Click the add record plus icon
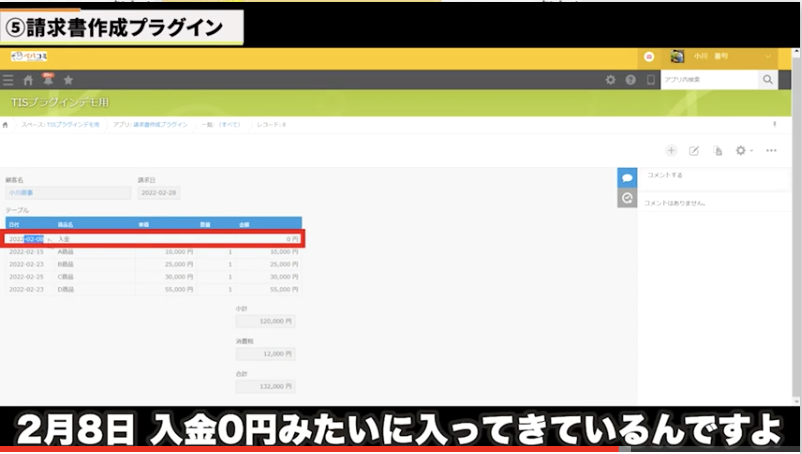 tap(671, 150)
